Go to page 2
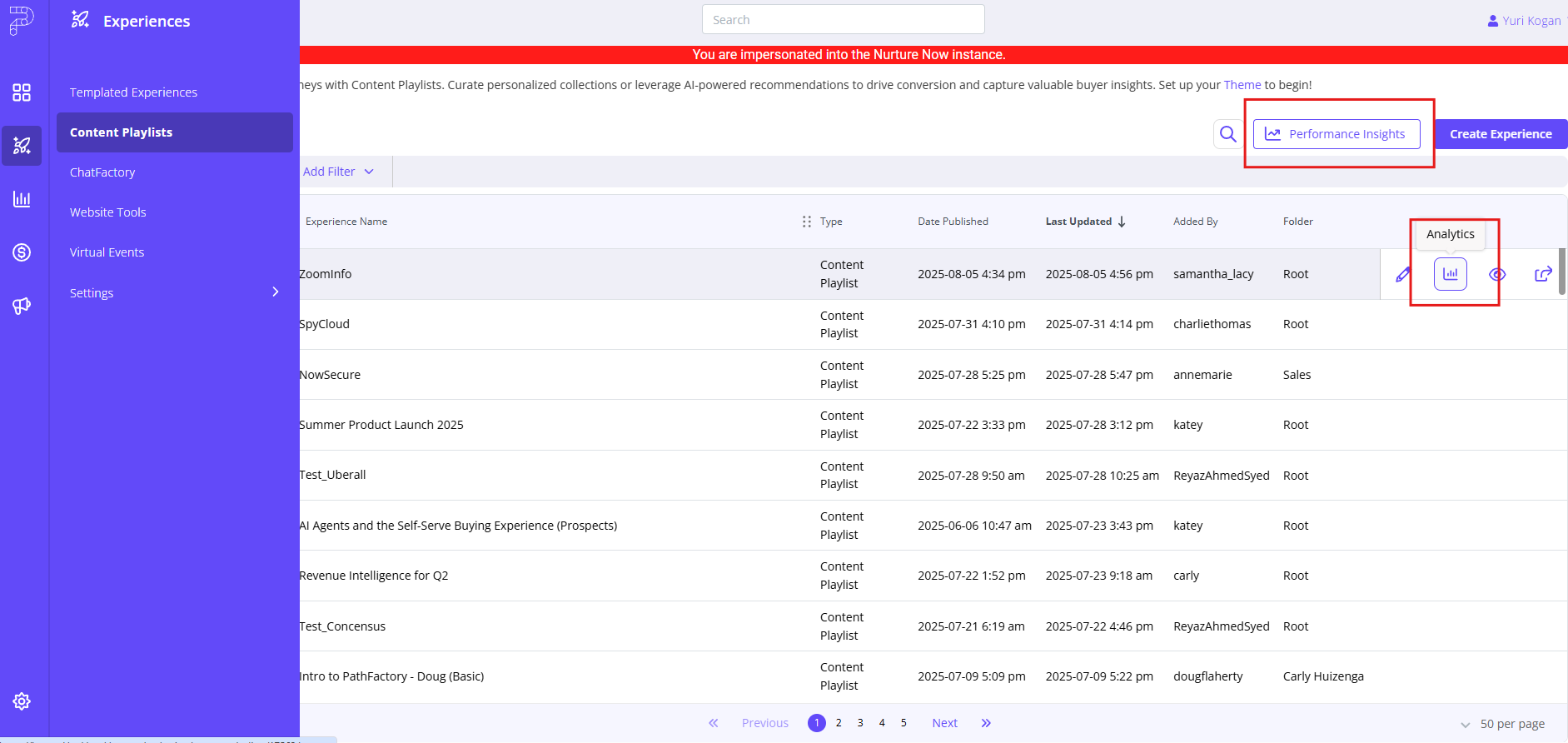The width and height of the screenshot is (1568, 743). [x=839, y=723]
